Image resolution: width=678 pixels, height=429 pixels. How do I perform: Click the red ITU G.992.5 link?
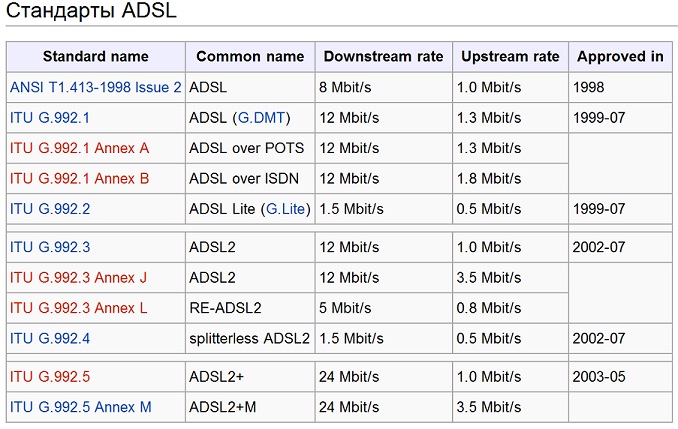50,377
